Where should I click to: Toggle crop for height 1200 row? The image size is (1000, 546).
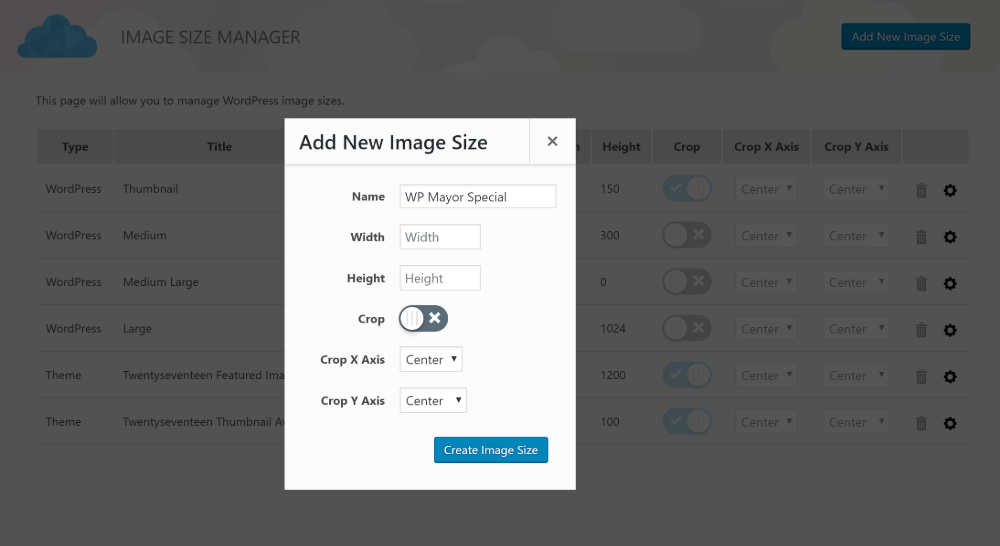687,374
